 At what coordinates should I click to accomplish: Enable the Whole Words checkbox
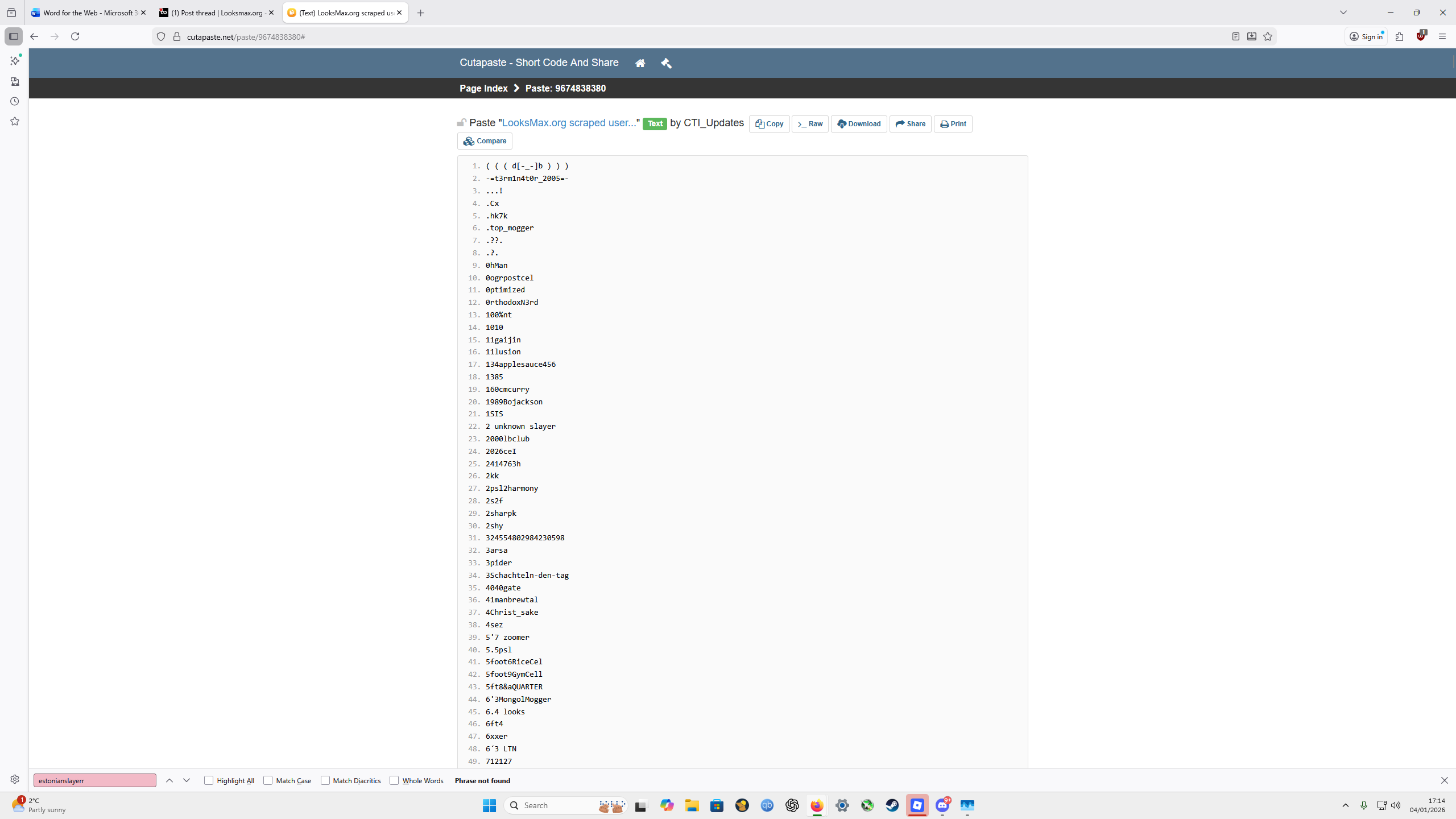pyautogui.click(x=394, y=780)
